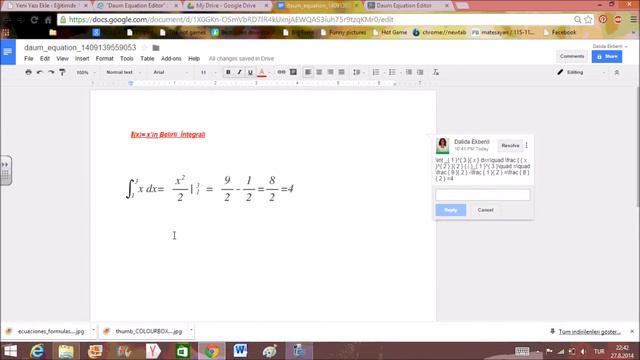Click the red integral heading text
The image size is (640, 360).
point(168,134)
